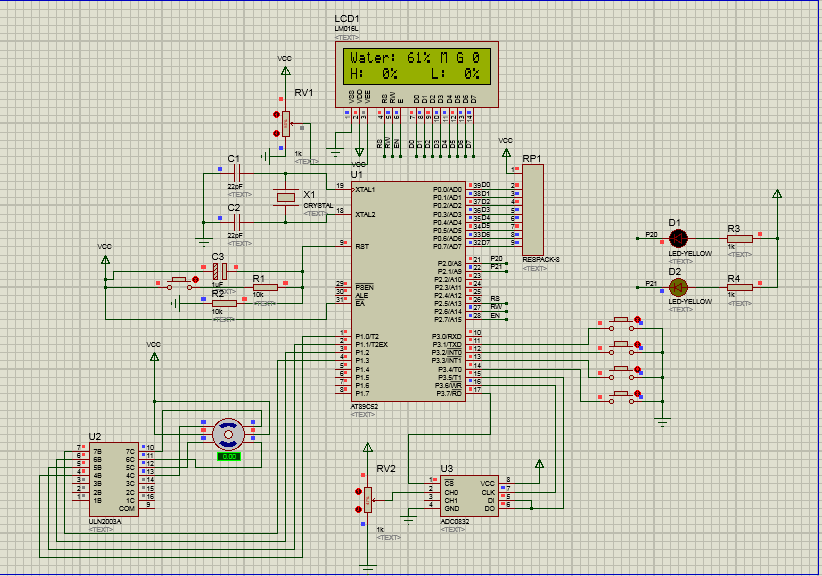This screenshot has width=822, height=576.
Task: Select the C3 1uF polarized capacitor
Action: (220, 271)
